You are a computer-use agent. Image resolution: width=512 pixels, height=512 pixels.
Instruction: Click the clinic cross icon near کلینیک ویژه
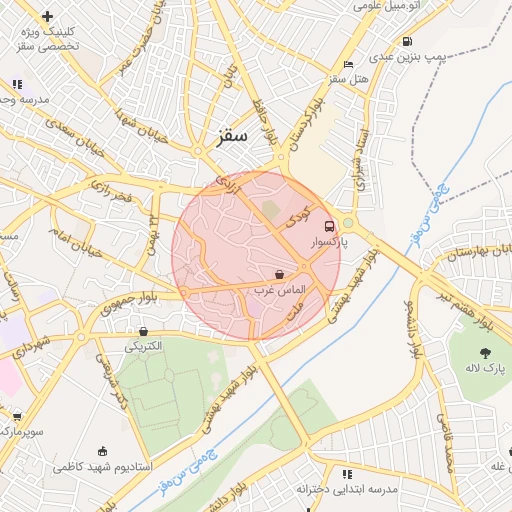[47, 16]
